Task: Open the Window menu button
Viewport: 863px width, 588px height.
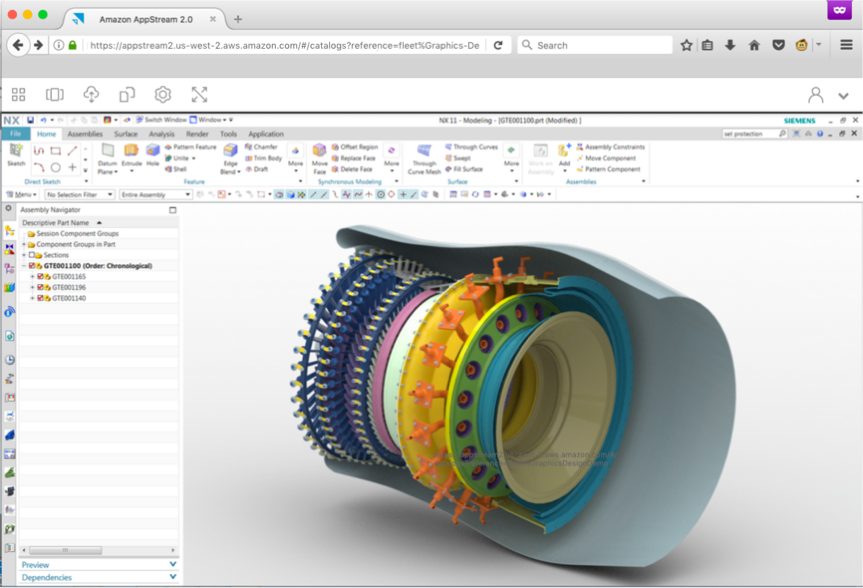Action: pos(209,119)
